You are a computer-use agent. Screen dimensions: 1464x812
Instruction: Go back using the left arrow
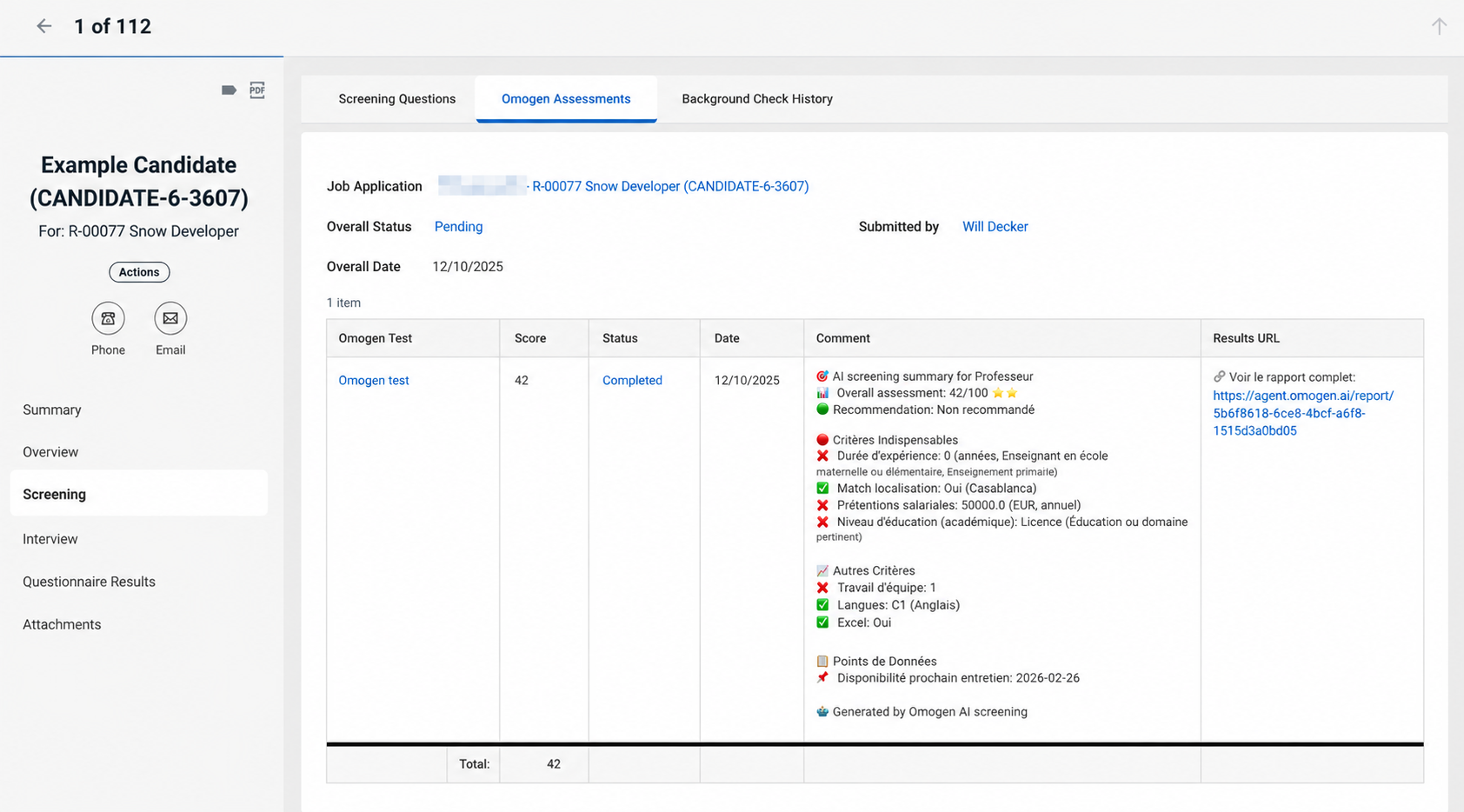point(43,26)
